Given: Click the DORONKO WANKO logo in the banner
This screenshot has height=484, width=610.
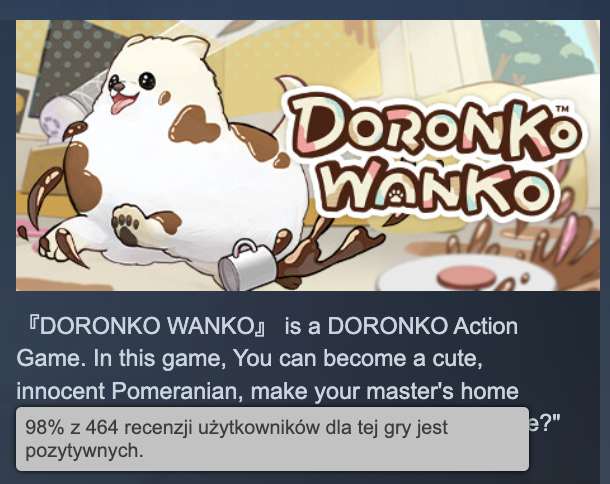Looking at the screenshot, I should [x=432, y=156].
